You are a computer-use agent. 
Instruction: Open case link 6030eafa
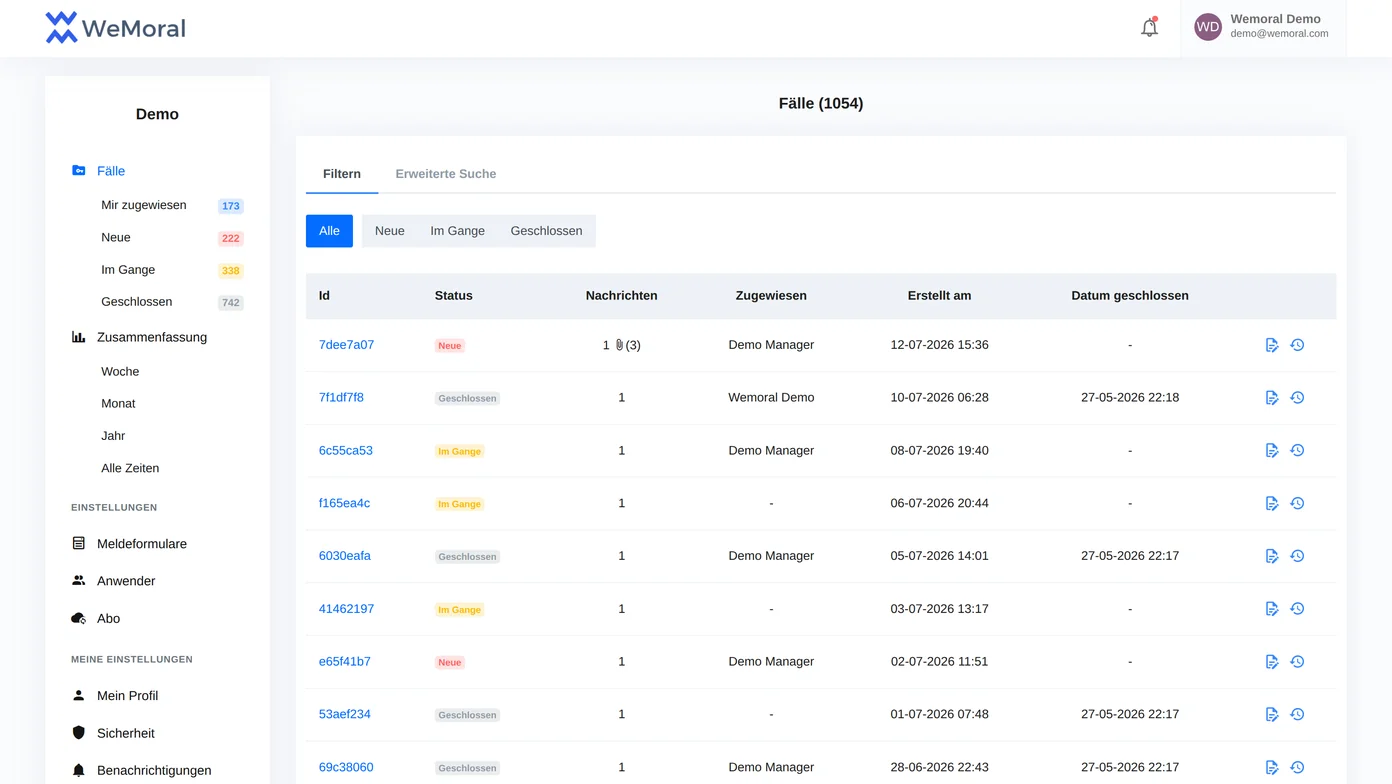click(345, 556)
